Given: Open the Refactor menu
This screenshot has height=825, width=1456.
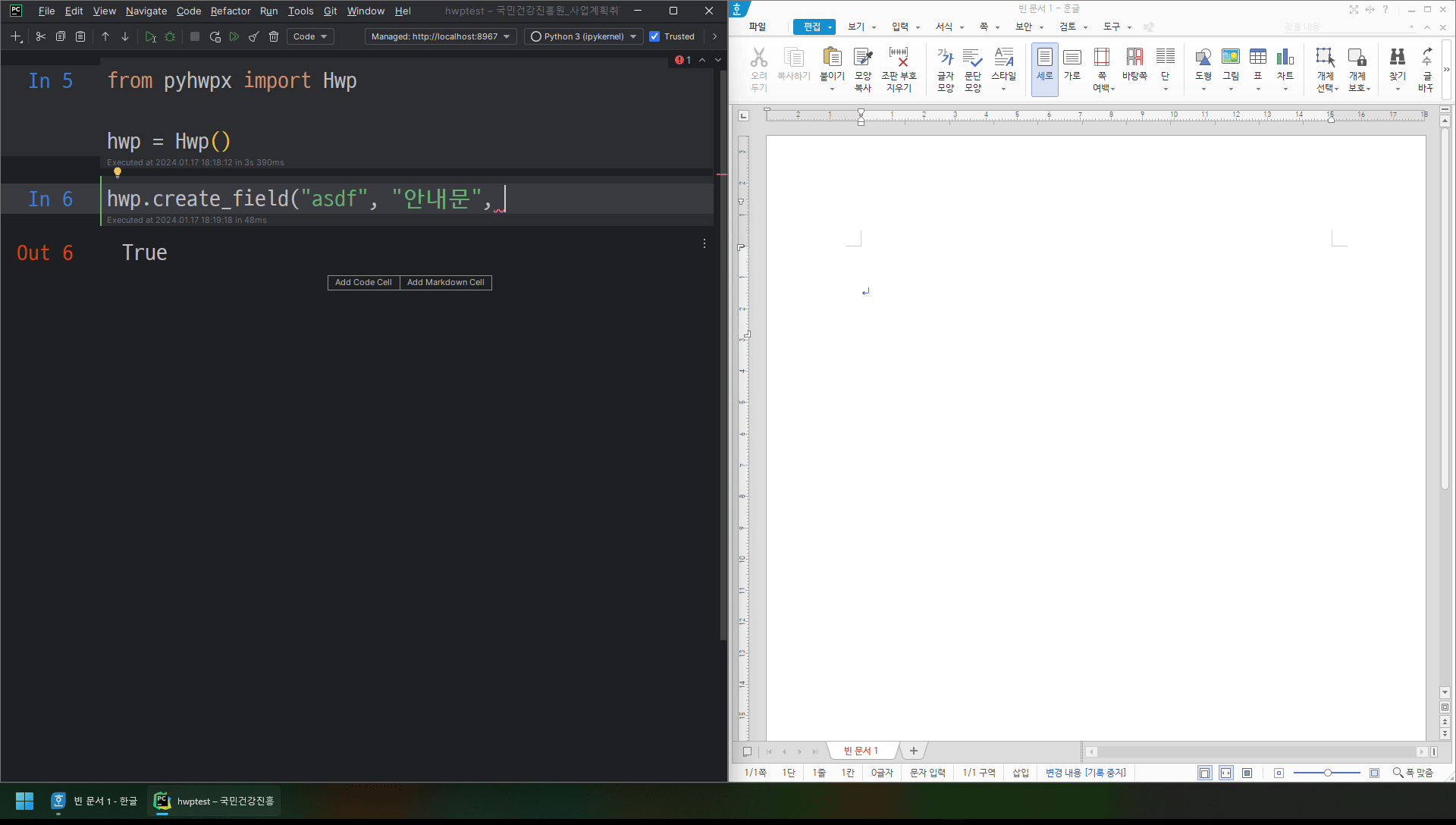Looking at the screenshot, I should 230,11.
